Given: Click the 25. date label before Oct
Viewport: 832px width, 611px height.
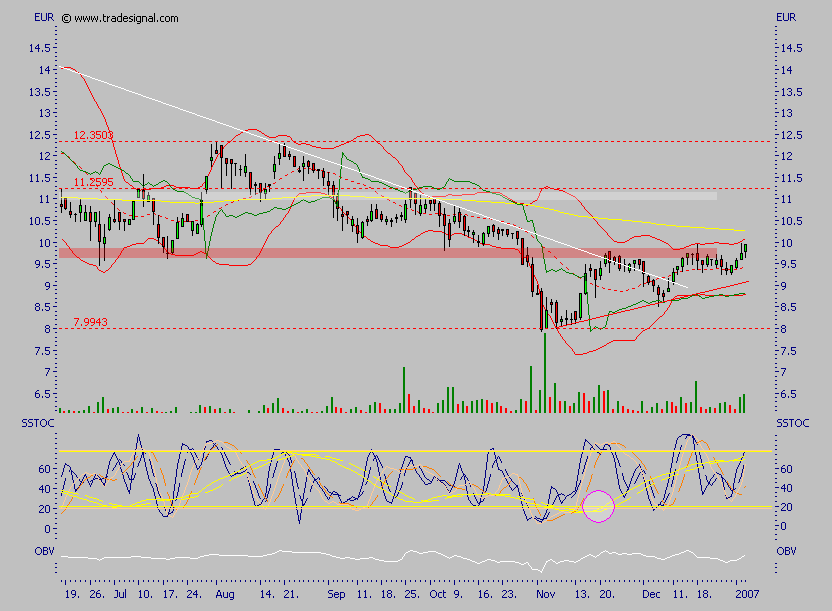Looking at the screenshot, I should 412,594.
